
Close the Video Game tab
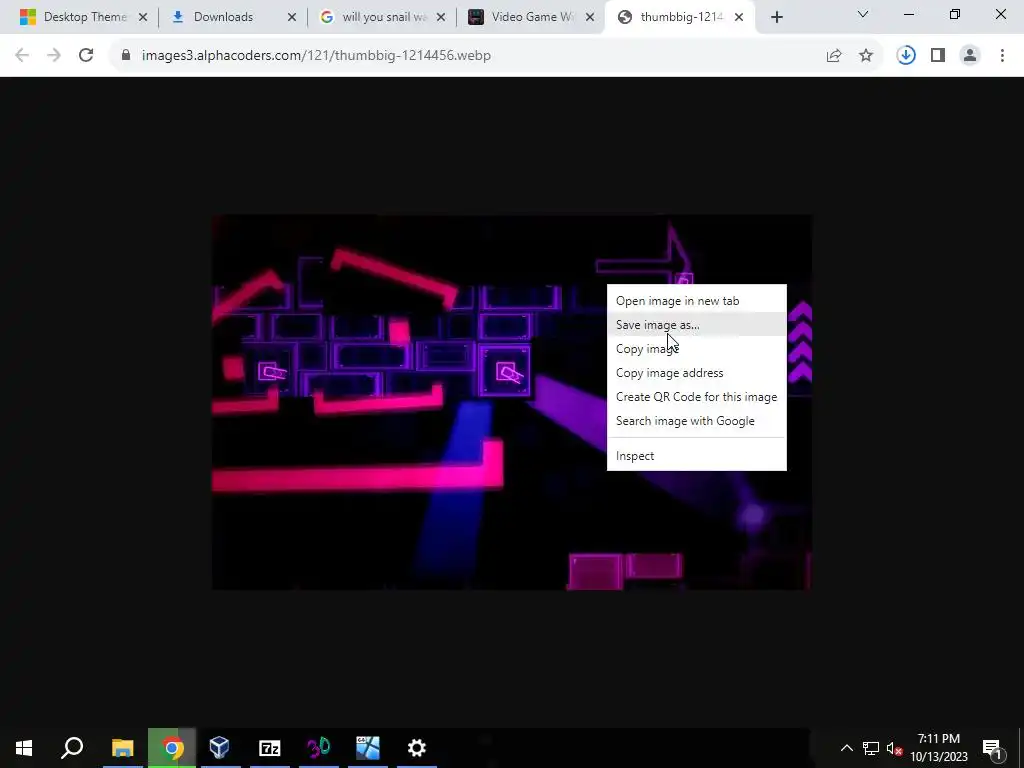coord(590,18)
